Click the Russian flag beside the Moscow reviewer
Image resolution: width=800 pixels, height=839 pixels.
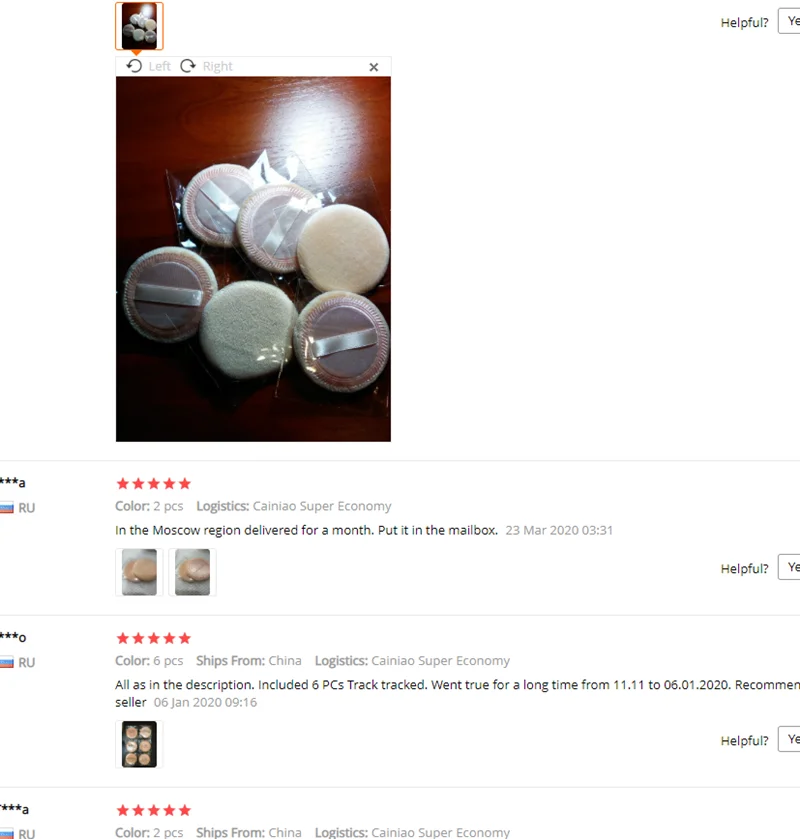6,507
